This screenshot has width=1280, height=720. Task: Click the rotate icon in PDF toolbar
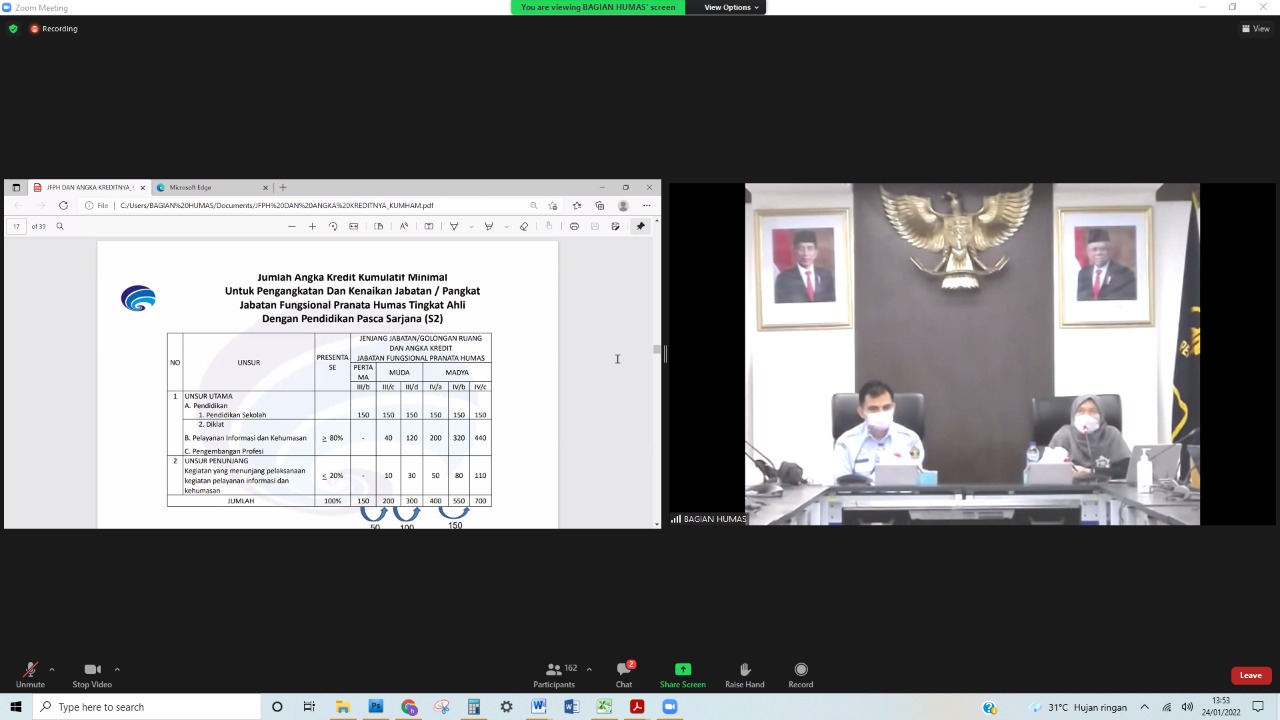333,227
